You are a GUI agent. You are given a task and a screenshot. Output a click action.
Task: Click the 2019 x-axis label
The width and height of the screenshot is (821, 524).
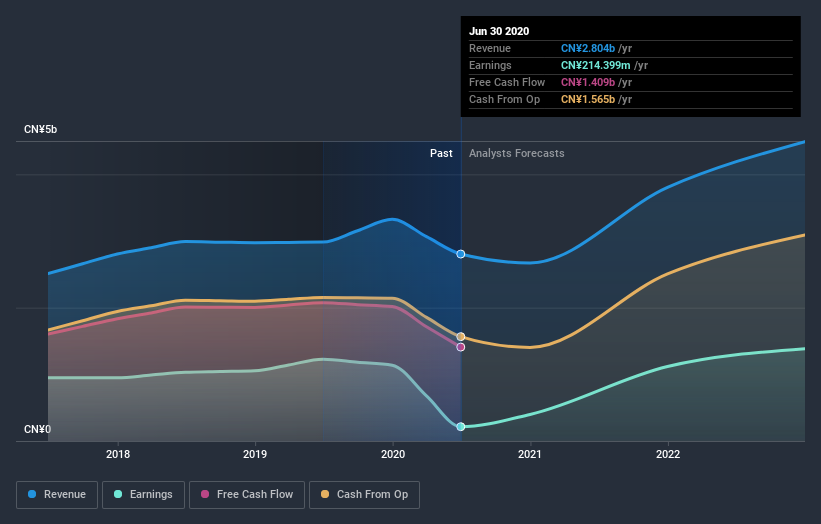click(x=255, y=454)
